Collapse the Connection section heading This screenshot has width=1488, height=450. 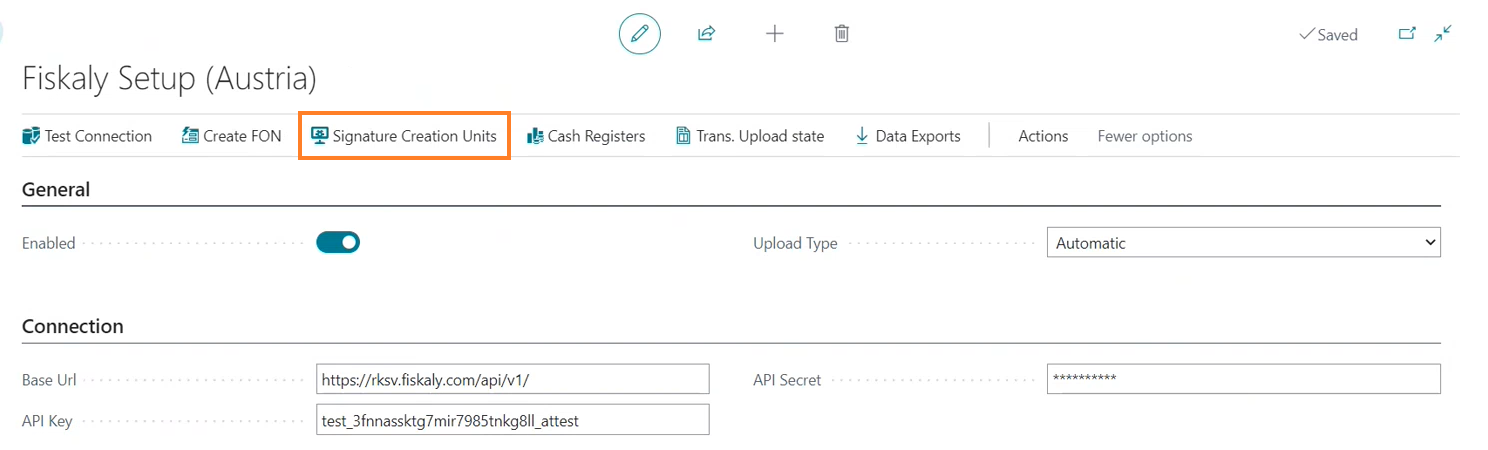click(x=73, y=326)
